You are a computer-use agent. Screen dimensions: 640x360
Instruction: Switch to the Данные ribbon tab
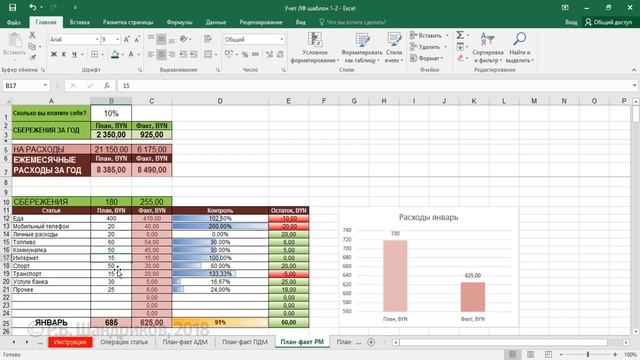click(216, 22)
